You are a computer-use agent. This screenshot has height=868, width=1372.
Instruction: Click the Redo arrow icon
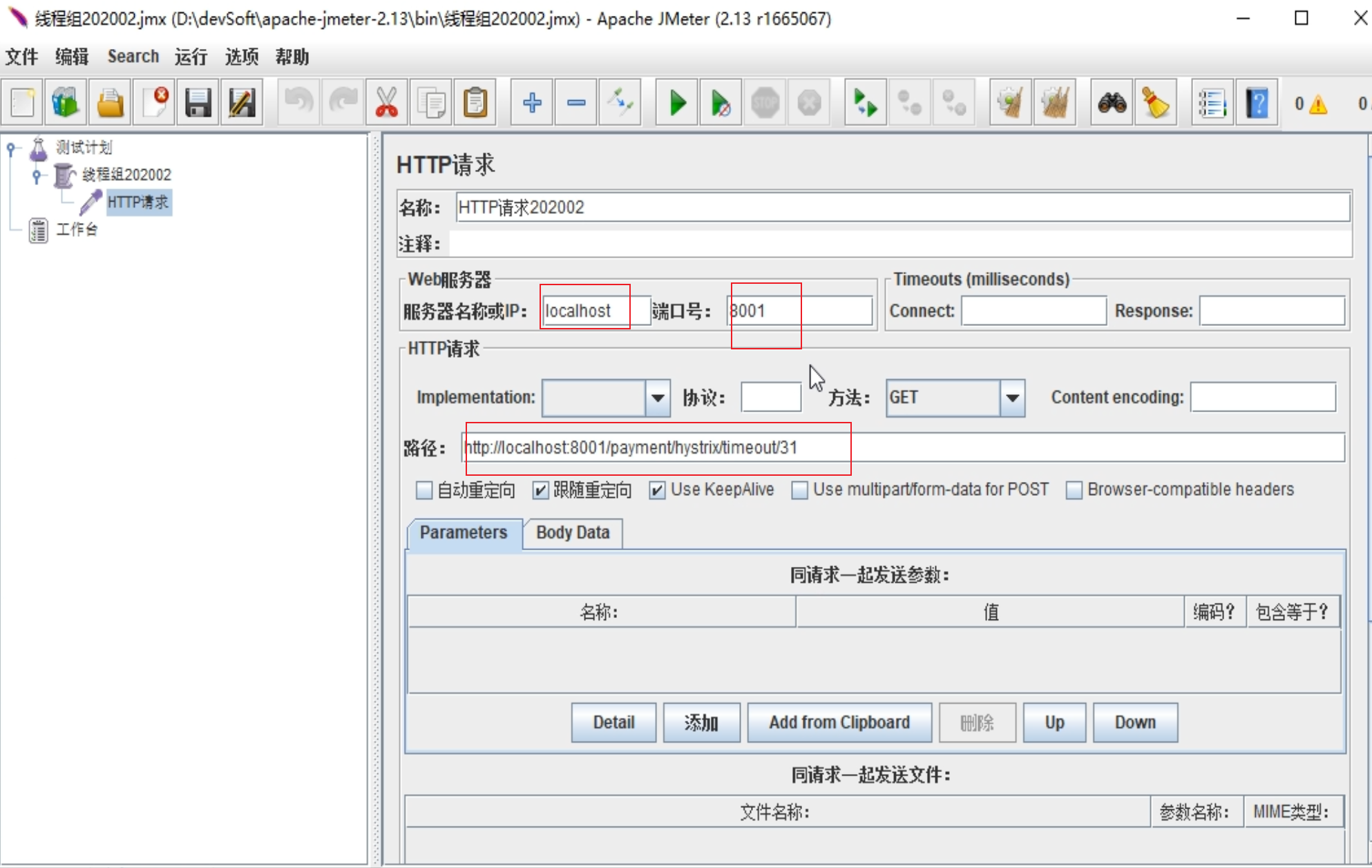343,104
